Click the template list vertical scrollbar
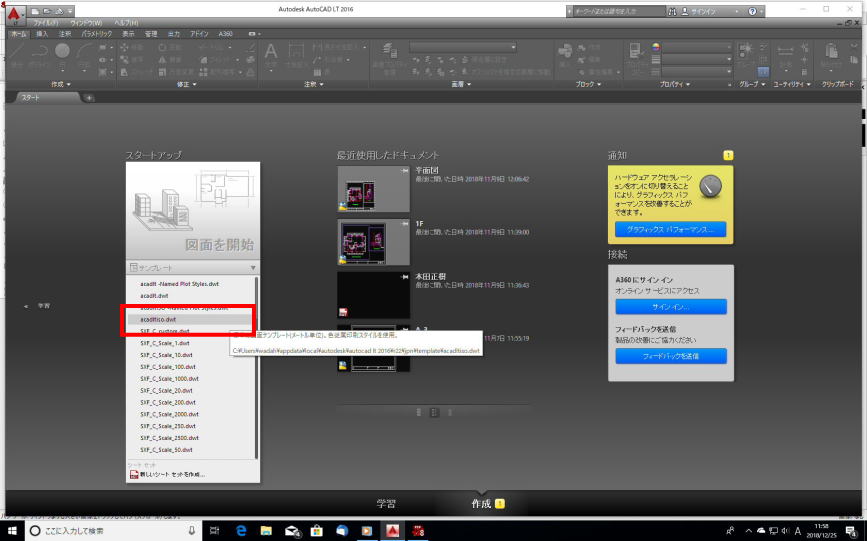 (256, 368)
